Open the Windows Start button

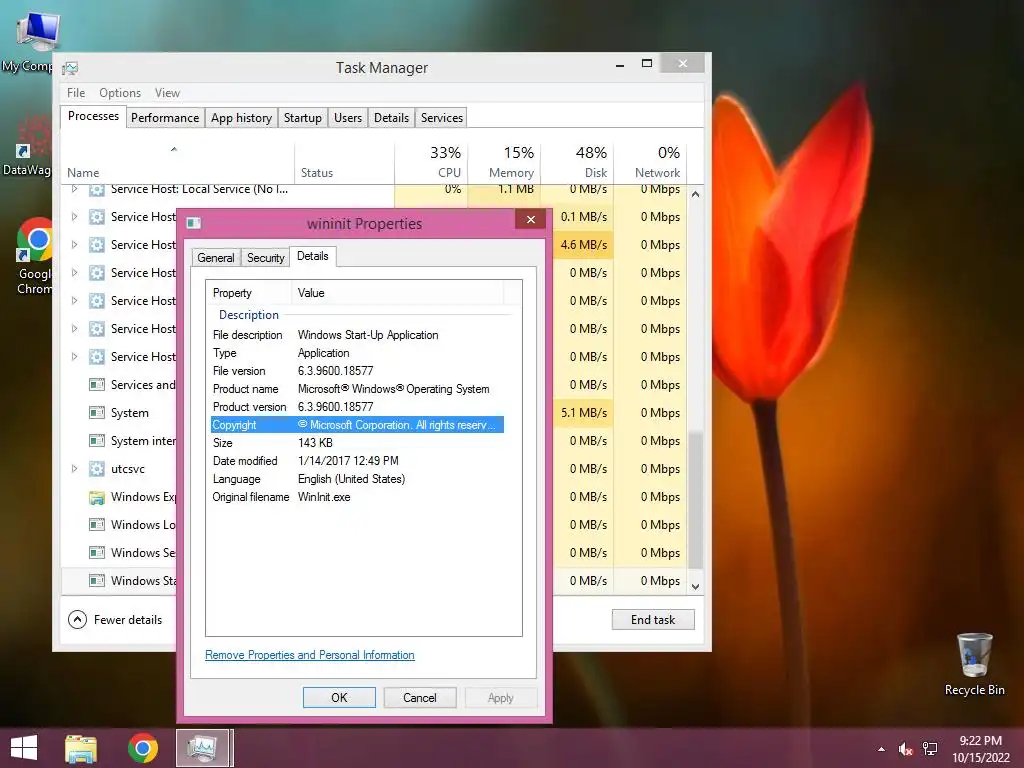click(24, 748)
